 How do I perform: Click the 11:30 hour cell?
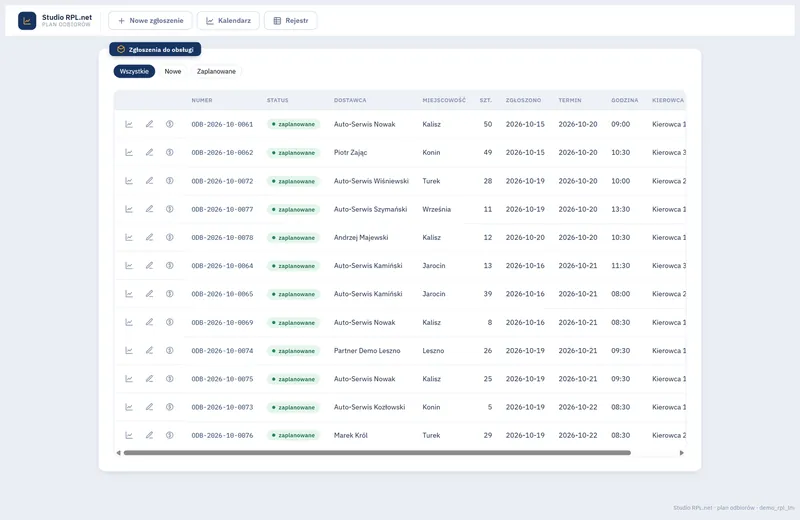(x=620, y=265)
